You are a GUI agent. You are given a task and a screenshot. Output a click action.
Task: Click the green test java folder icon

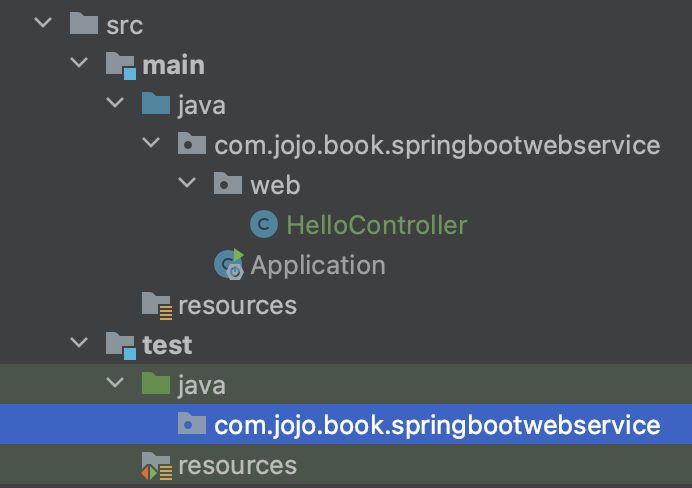[x=156, y=383]
